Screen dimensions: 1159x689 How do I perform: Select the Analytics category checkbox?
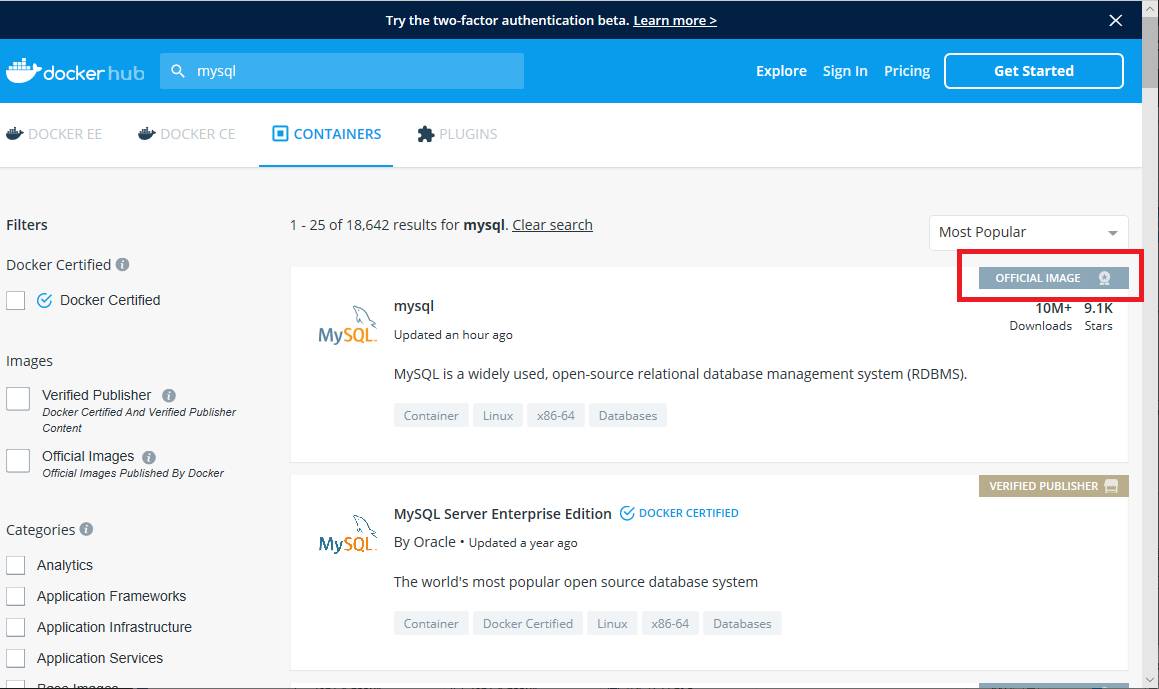tap(16, 566)
